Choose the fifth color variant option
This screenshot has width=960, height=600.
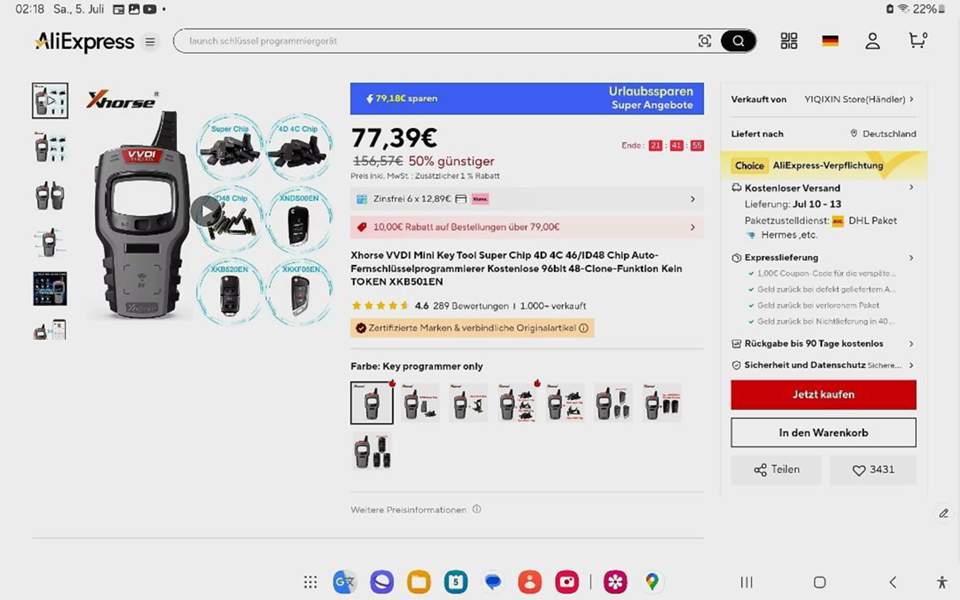coord(565,403)
